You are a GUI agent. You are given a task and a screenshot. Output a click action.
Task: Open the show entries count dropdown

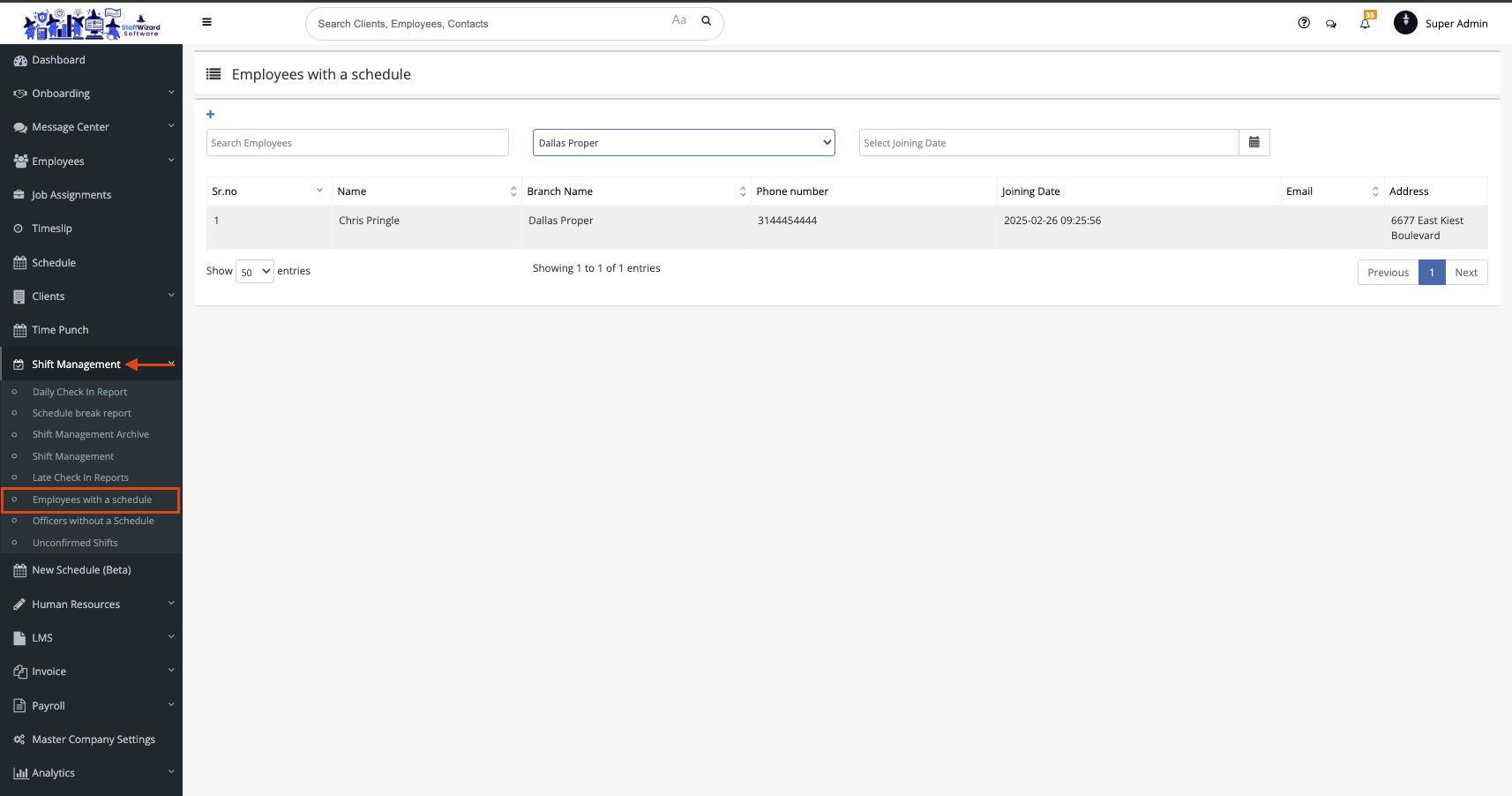coord(255,272)
